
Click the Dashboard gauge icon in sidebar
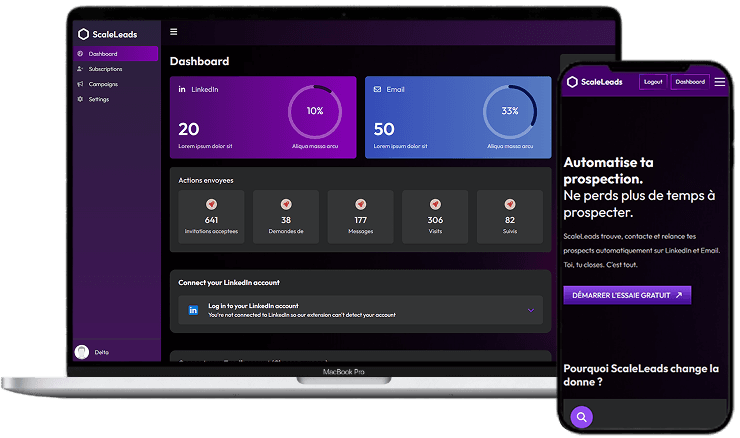point(80,54)
